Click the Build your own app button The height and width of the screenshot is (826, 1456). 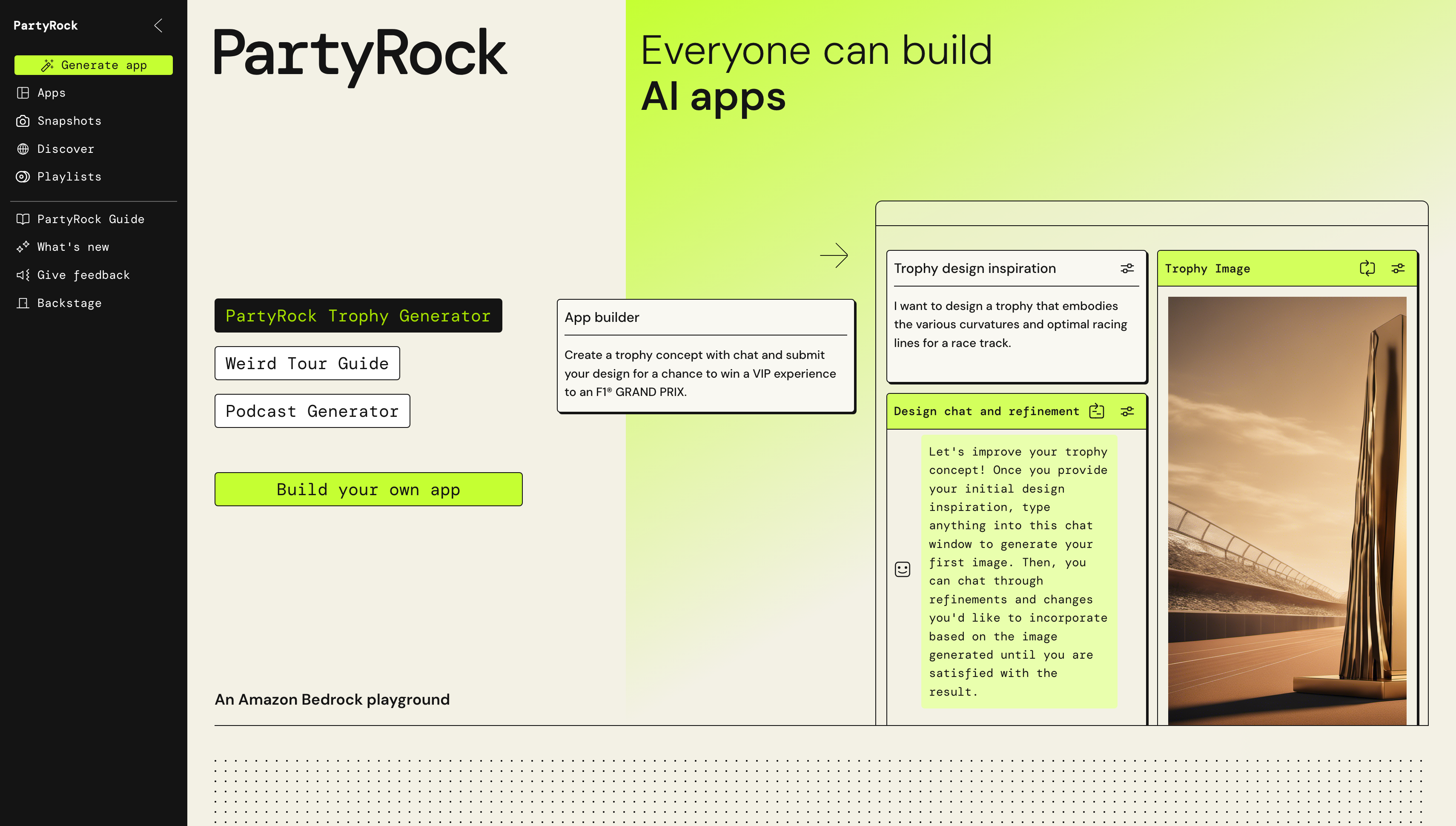tap(368, 490)
